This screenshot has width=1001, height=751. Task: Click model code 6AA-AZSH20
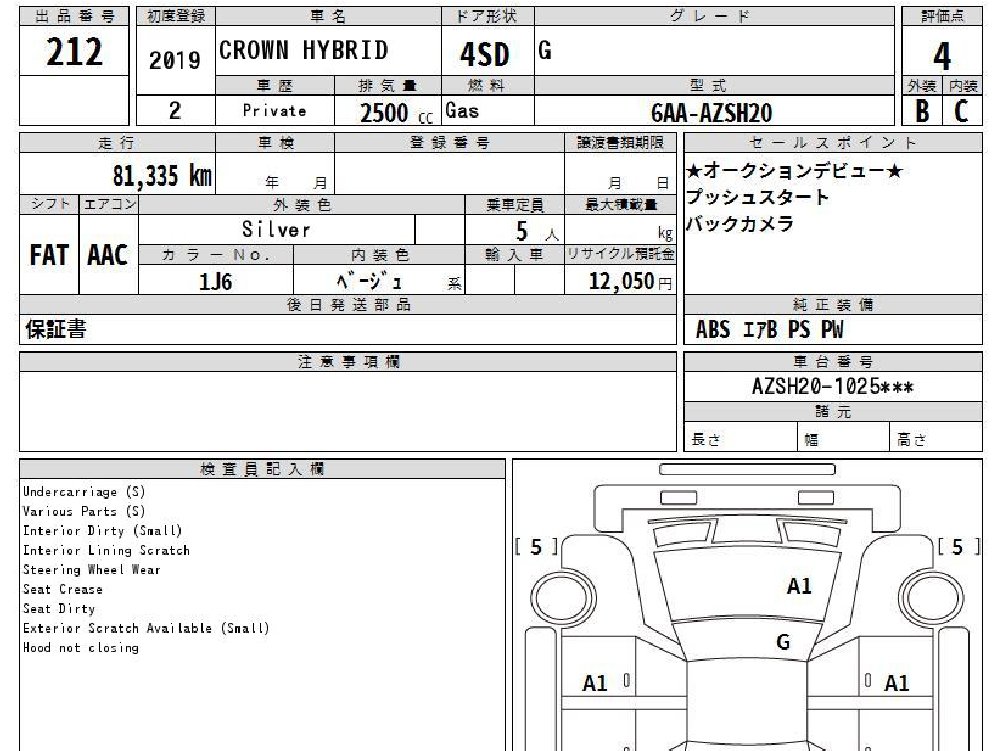(711, 113)
